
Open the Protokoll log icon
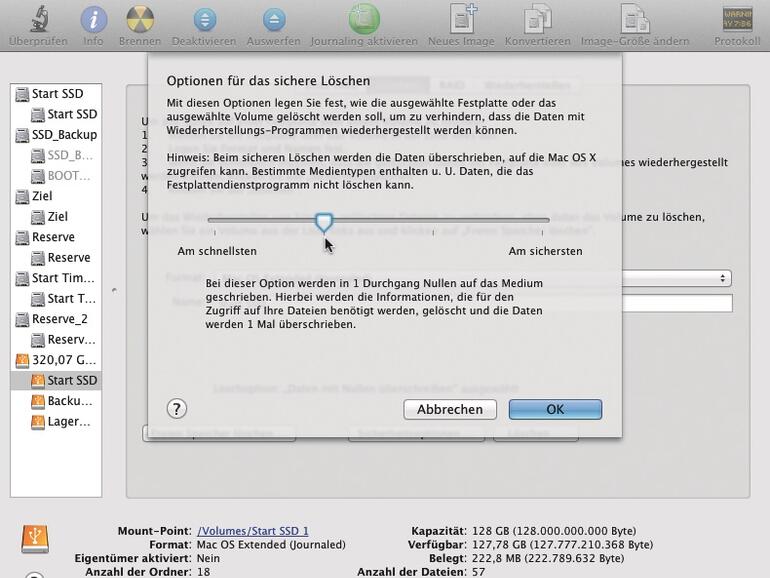click(x=737, y=20)
